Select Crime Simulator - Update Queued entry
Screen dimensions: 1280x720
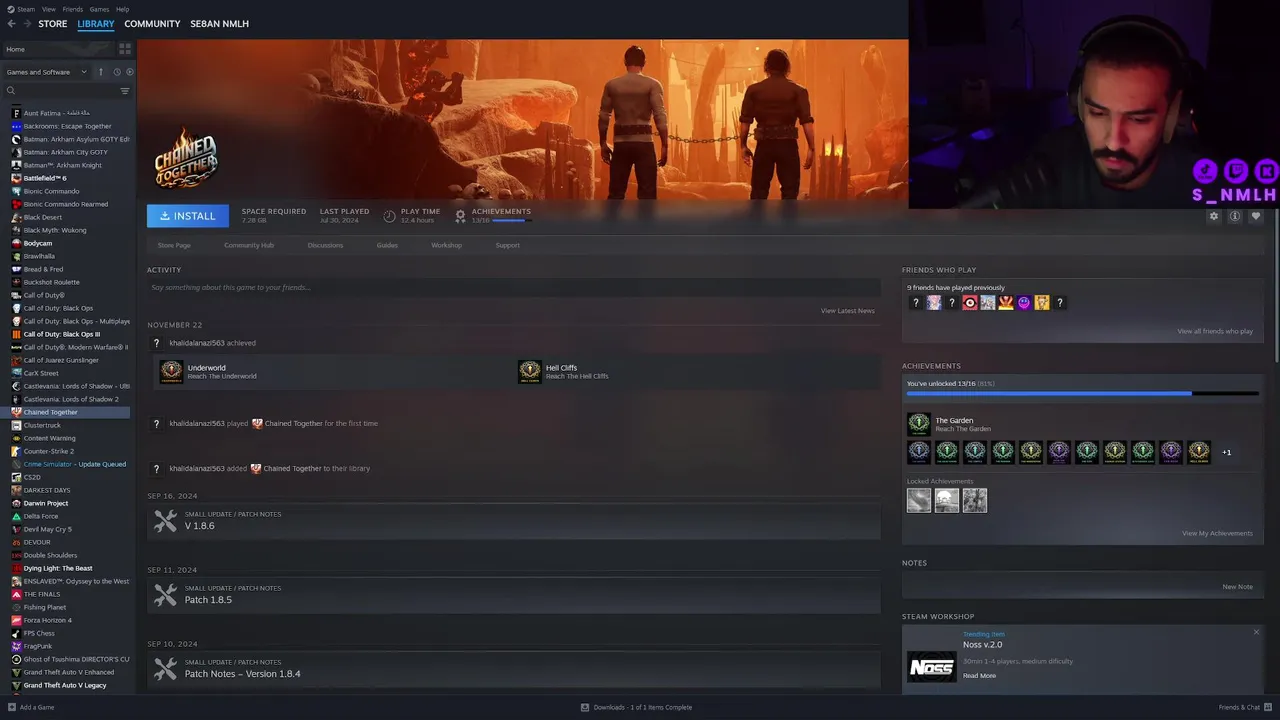click(68, 464)
